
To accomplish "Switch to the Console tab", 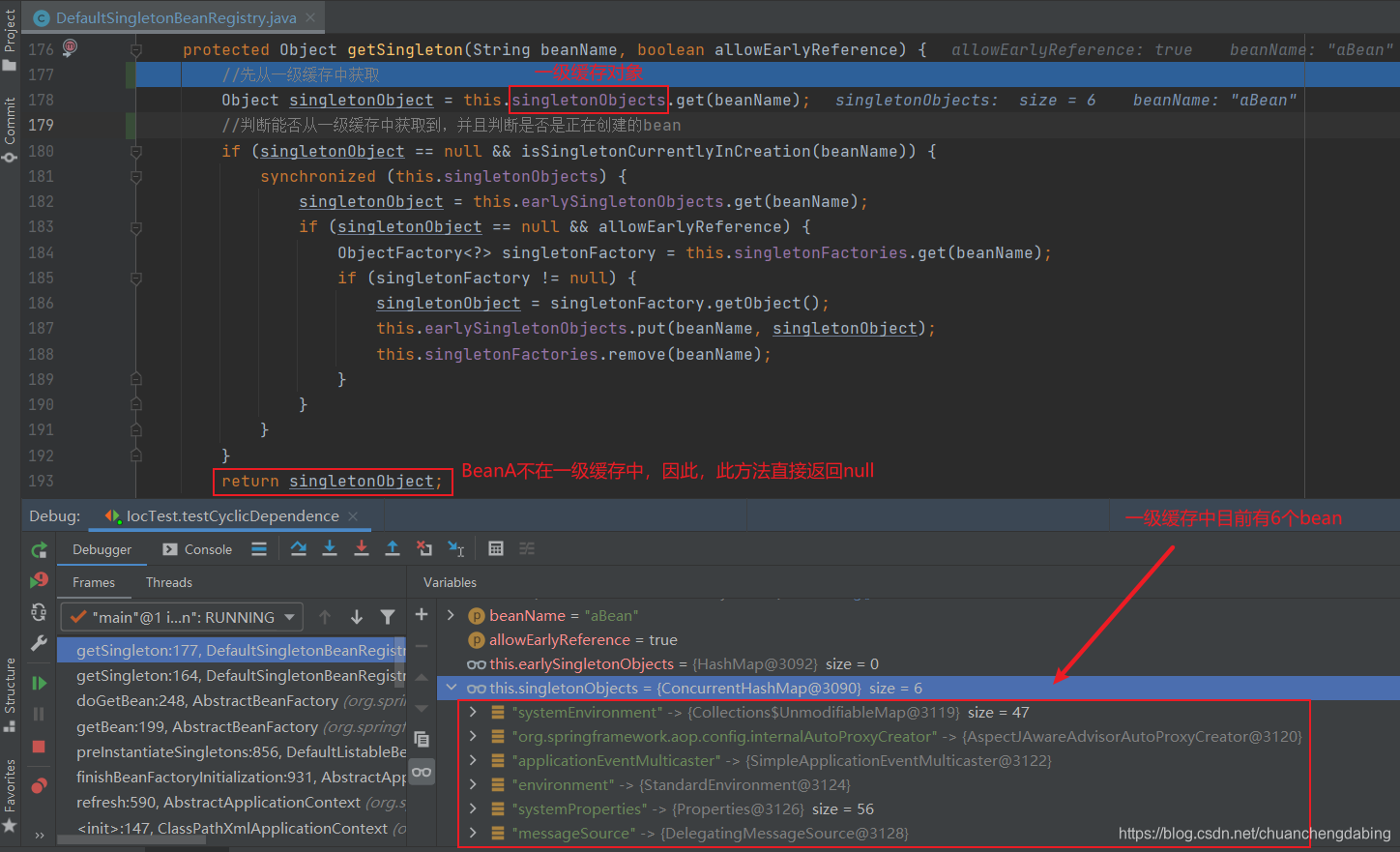I will pos(197,549).
